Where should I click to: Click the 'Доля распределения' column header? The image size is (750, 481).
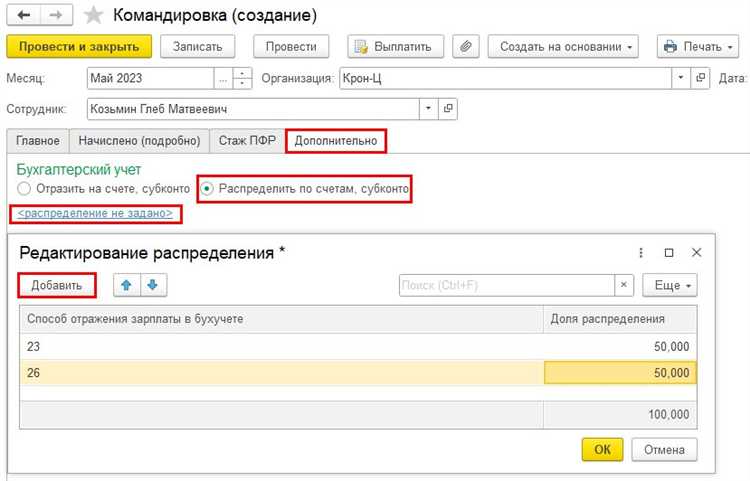click(x=620, y=319)
